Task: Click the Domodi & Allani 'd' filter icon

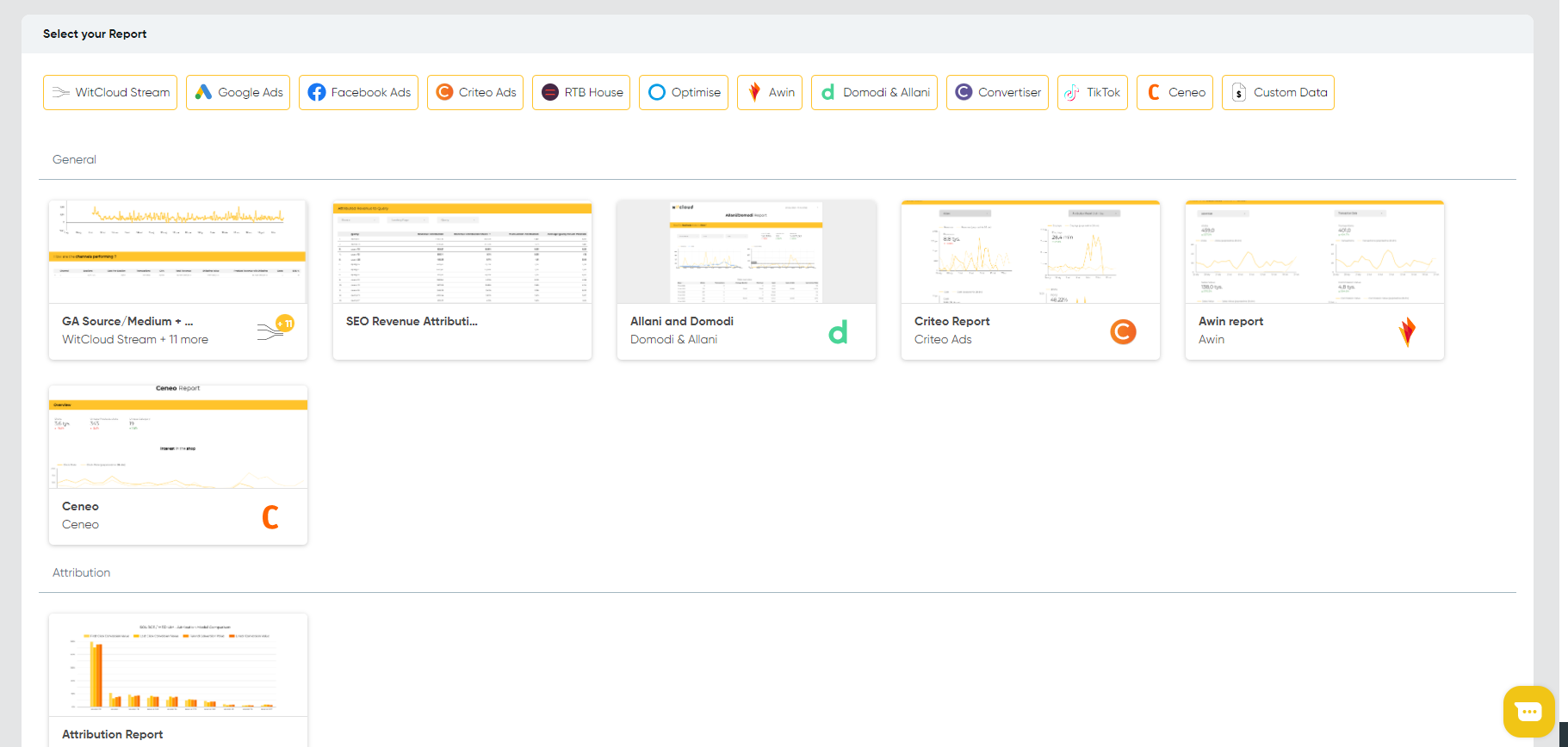Action: 828,92
